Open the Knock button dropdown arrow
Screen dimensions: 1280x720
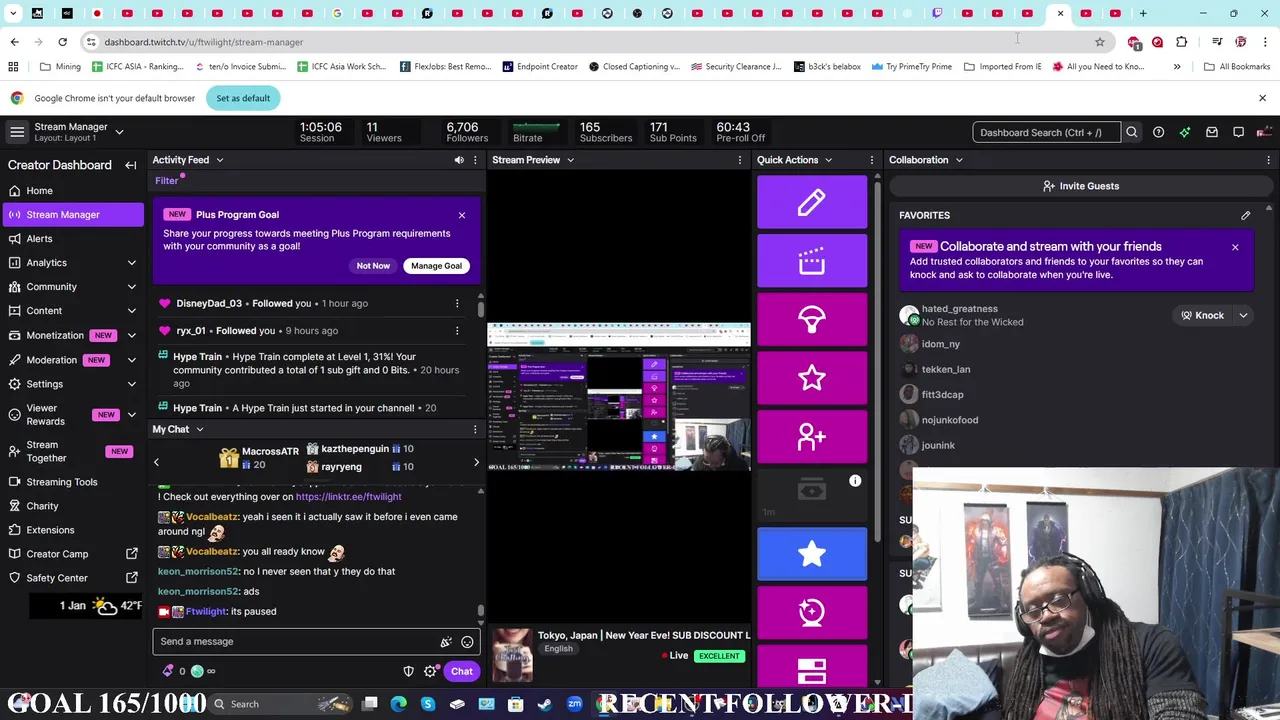click(1243, 315)
